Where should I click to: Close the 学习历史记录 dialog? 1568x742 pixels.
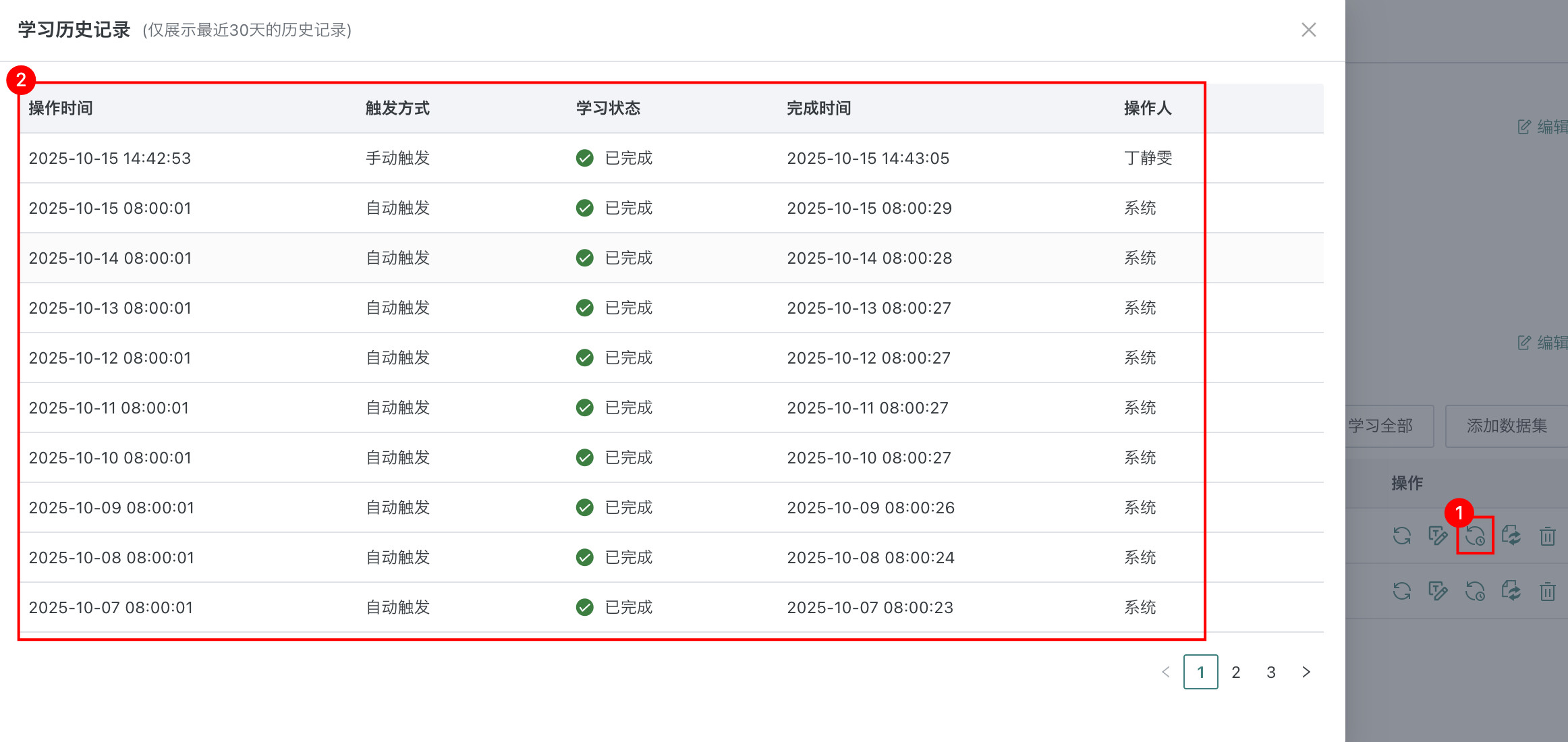click(x=1308, y=30)
